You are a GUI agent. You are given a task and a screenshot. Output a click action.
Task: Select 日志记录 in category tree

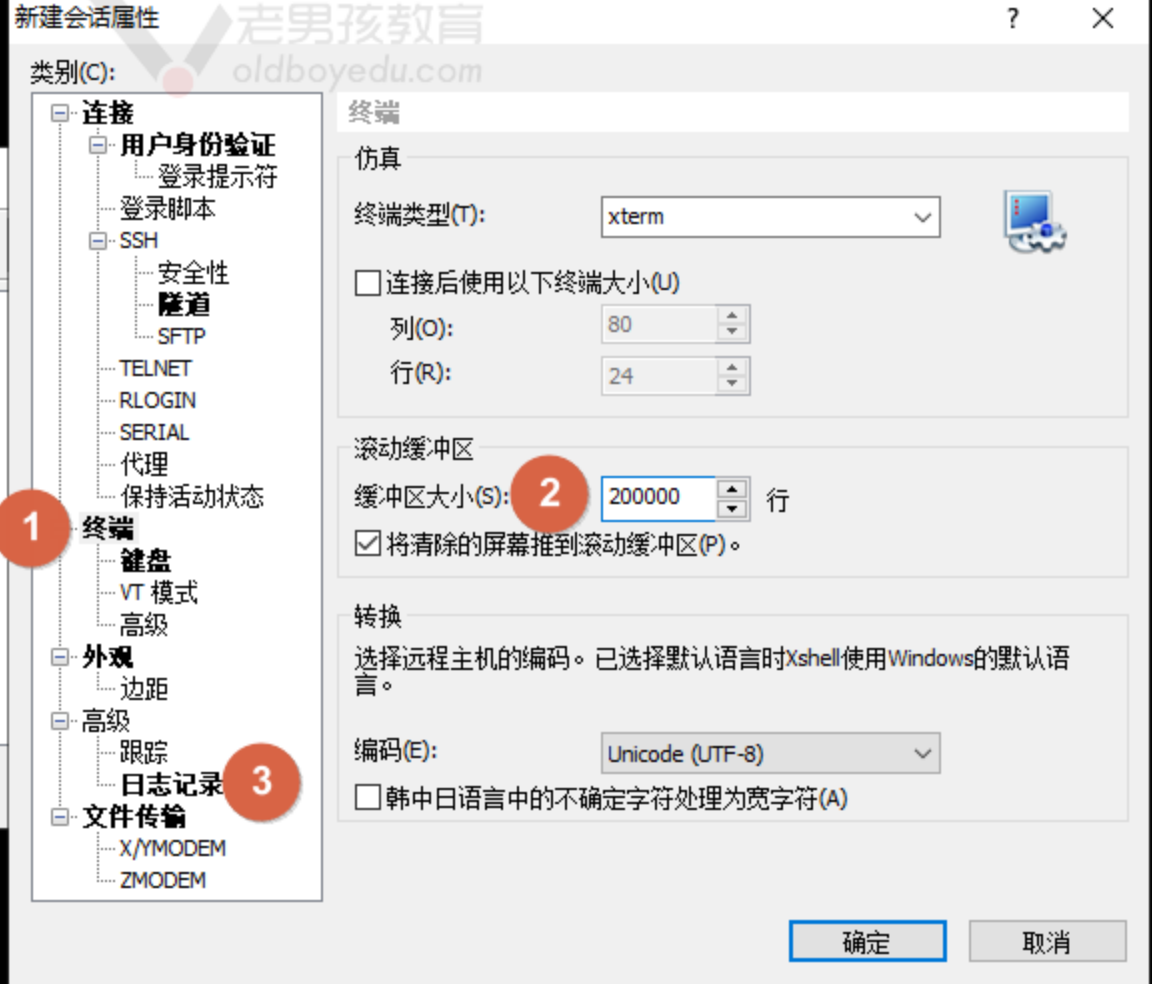[172, 785]
